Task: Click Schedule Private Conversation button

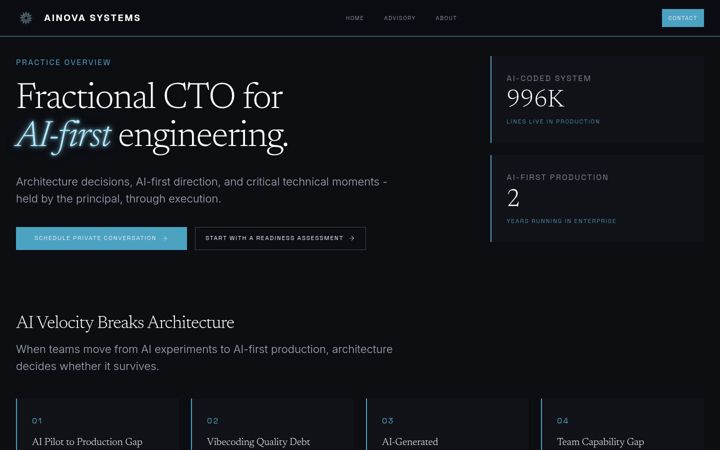Action: [101, 238]
